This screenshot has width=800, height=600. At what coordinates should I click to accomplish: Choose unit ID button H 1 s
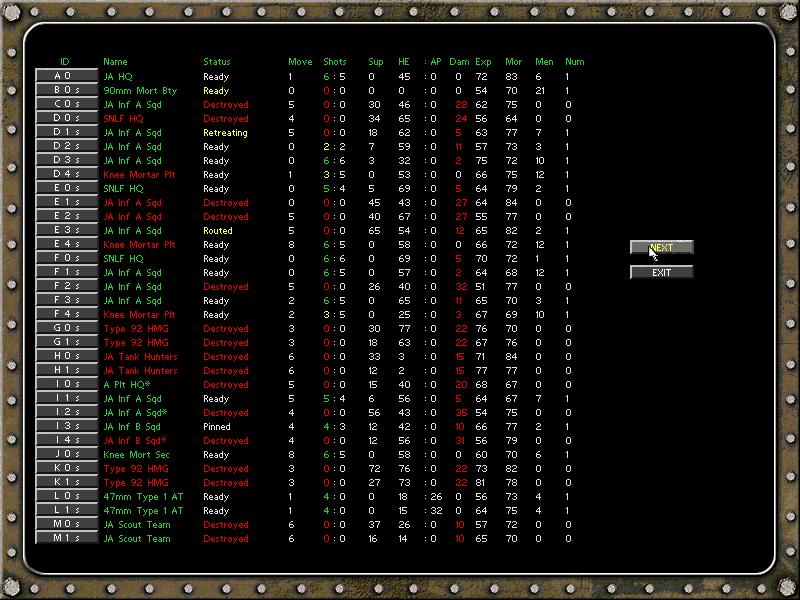(x=67, y=370)
